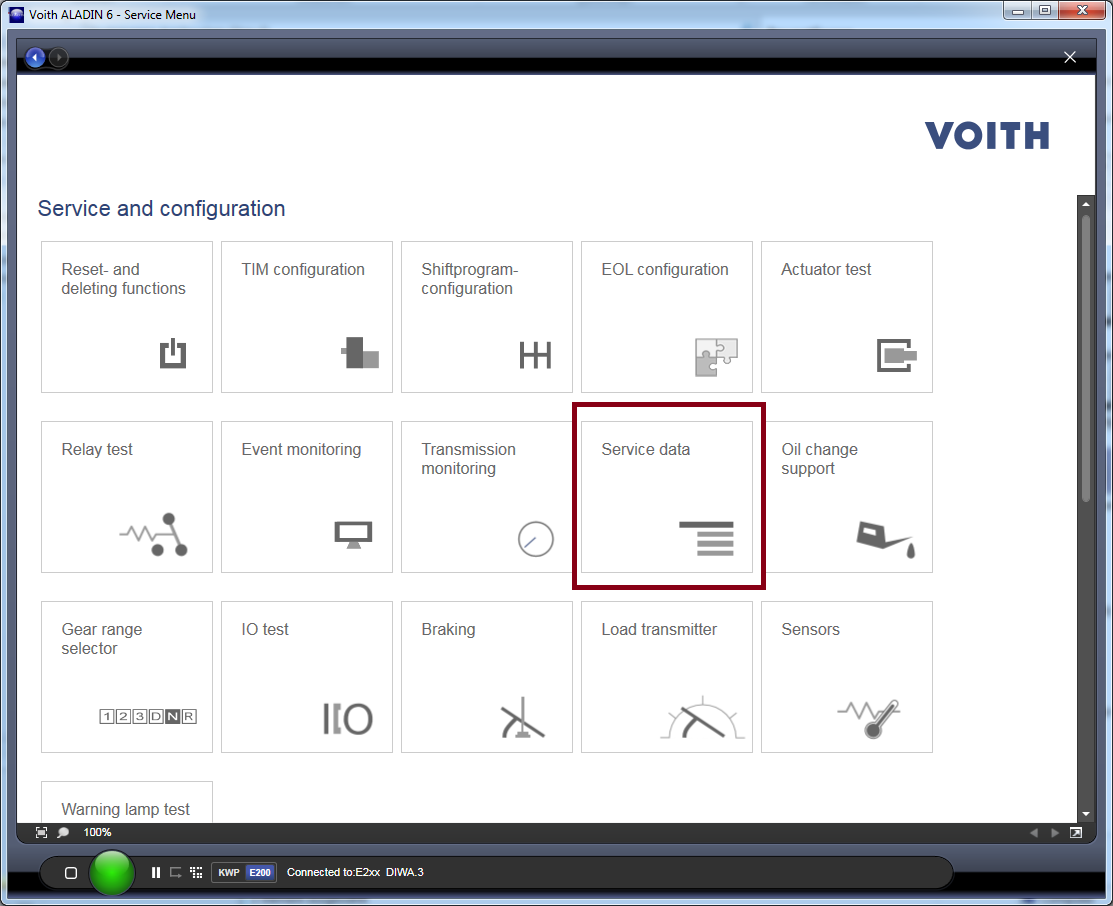
Task: Open the Warning lamp test tile
Action: (126, 802)
